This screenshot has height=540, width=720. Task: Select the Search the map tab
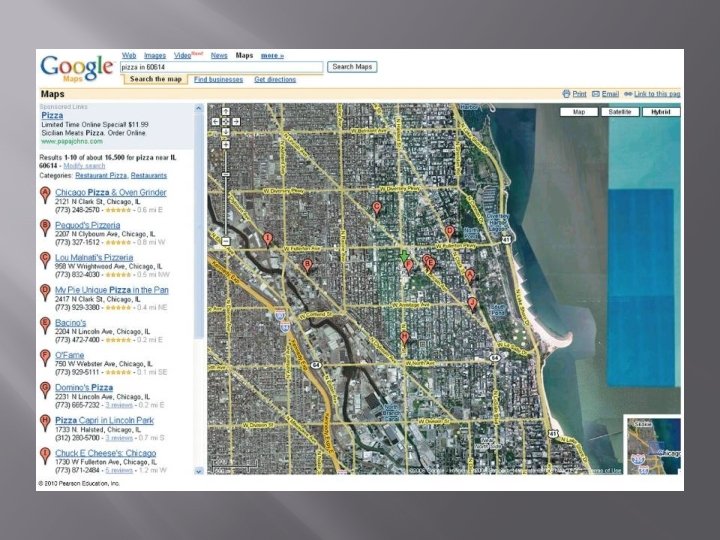156,79
